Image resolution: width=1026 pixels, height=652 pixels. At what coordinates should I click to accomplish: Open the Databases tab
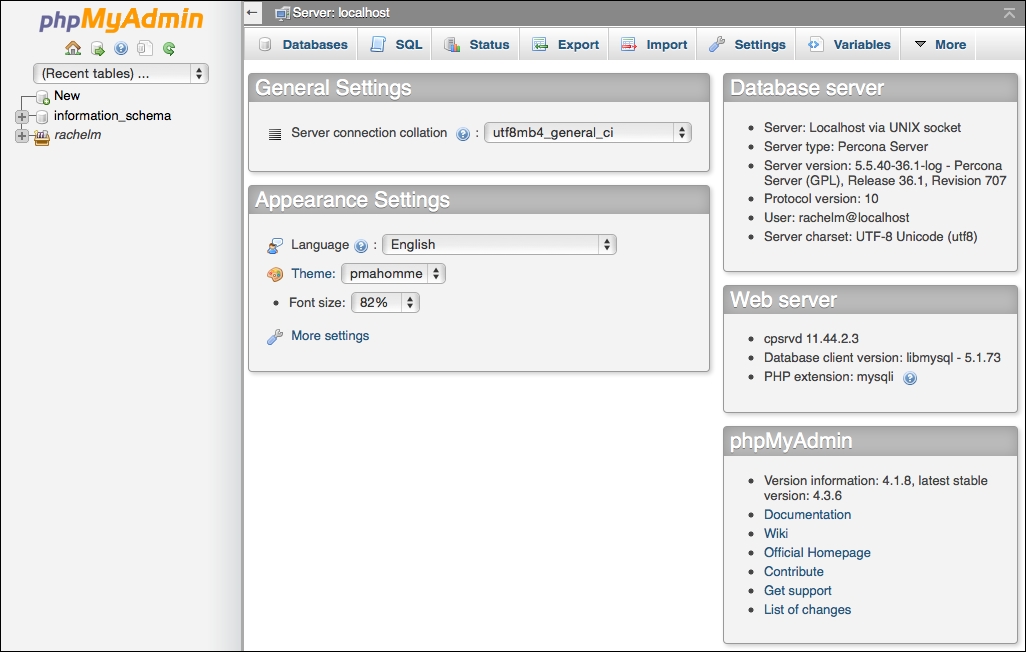click(x=304, y=45)
